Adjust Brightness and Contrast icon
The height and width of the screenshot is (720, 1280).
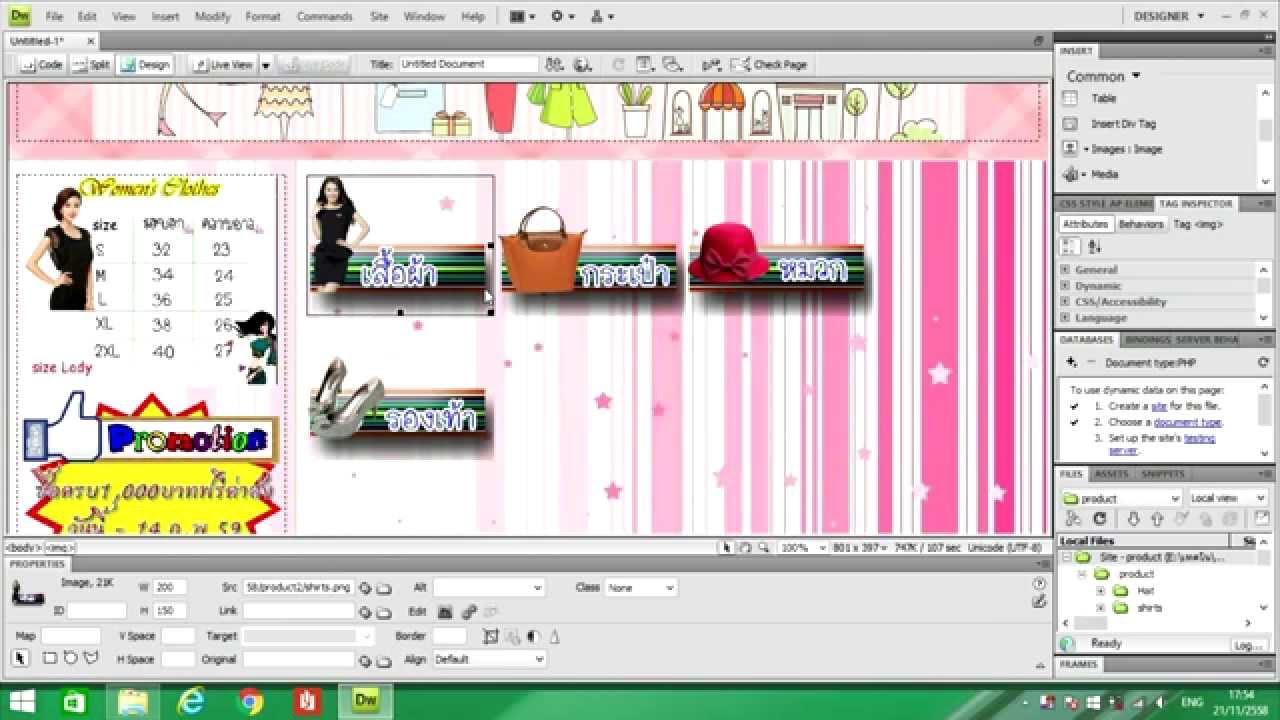[533, 636]
